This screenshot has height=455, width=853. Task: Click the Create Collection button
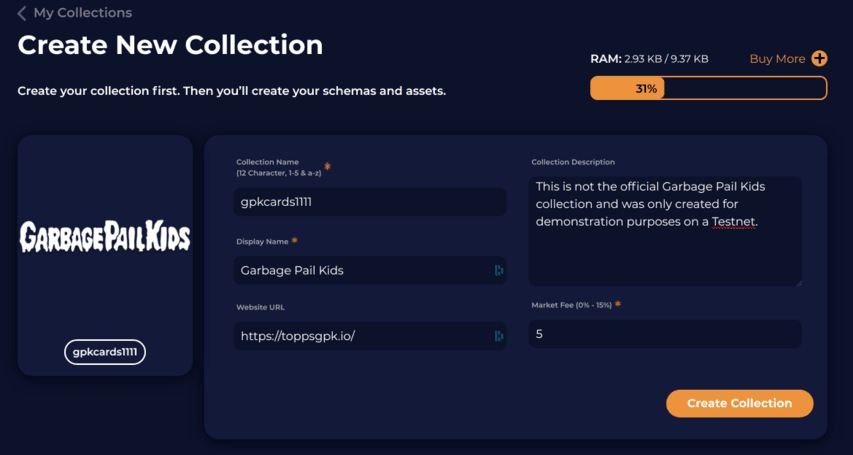point(739,403)
